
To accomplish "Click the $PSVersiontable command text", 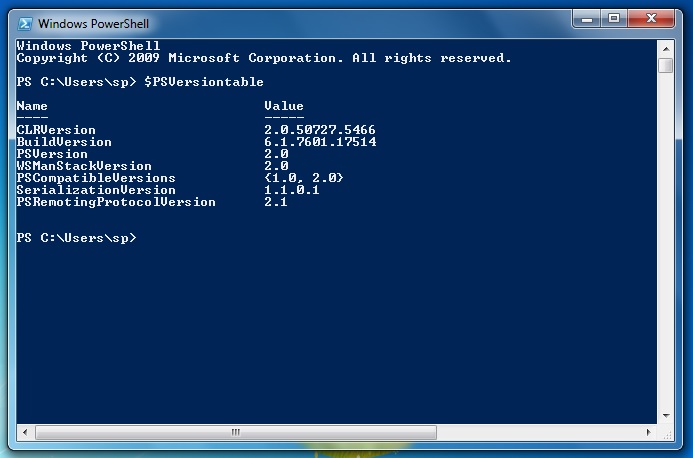I will point(204,82).
